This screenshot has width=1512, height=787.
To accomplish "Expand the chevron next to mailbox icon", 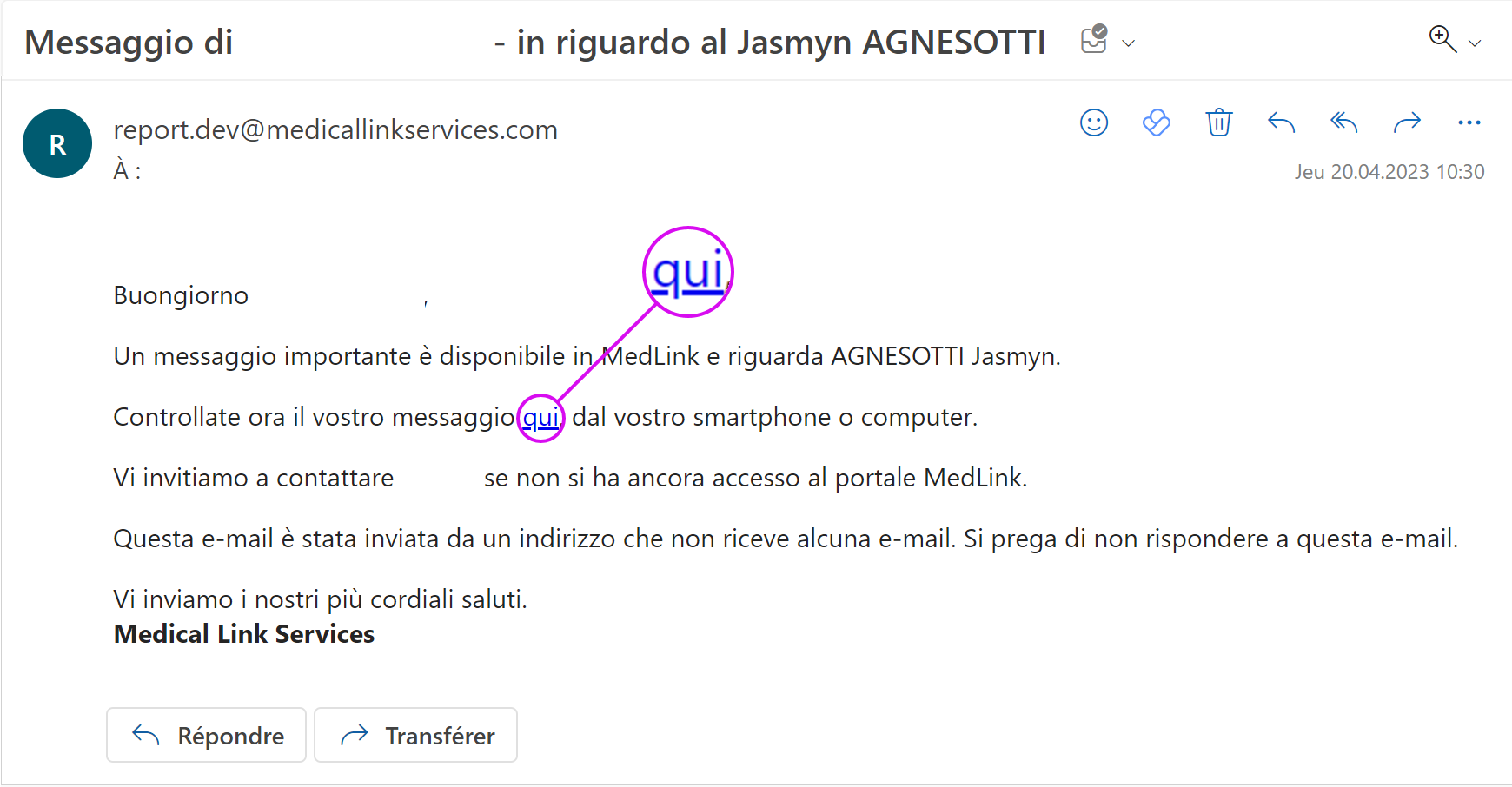I will (1129, 43).
